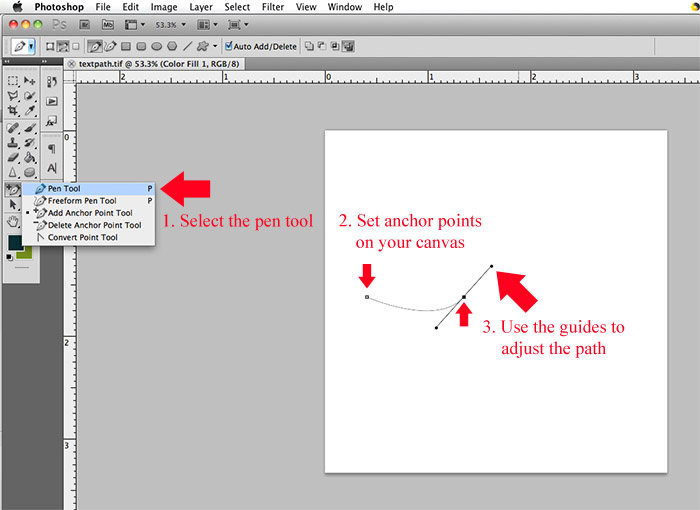Click the green background color swatch

(26, 254)
